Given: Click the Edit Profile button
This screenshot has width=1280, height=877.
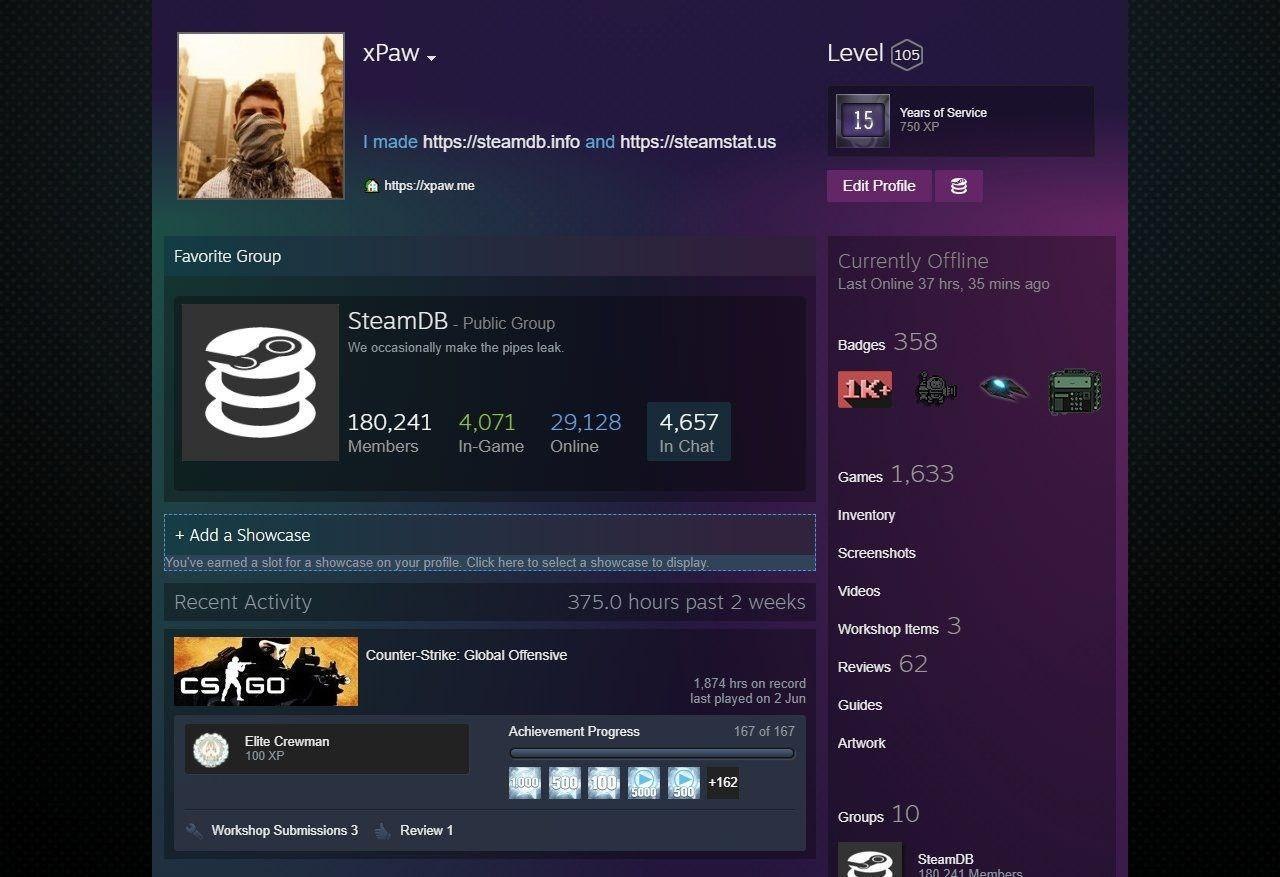Looking at the screenshot, I should click(x=879, y=186).
